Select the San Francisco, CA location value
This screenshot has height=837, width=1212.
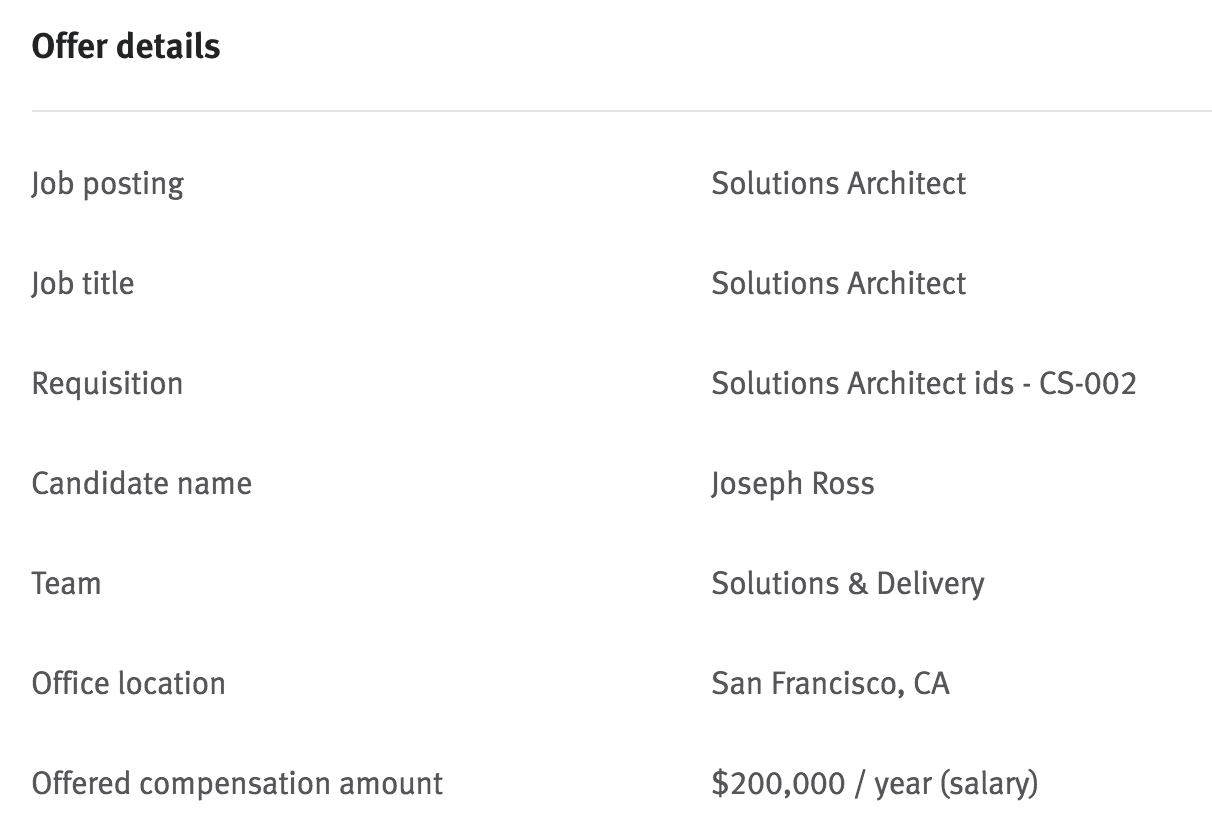pos(830,684)
